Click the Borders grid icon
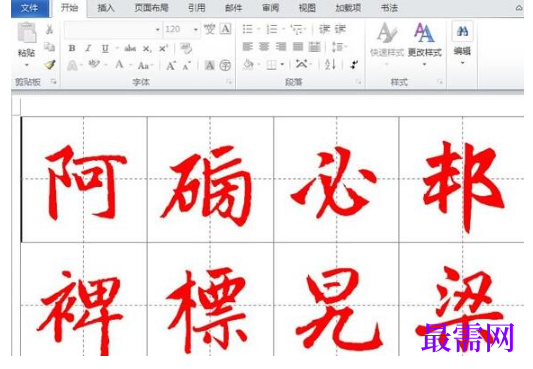 [x=271, y=65]
